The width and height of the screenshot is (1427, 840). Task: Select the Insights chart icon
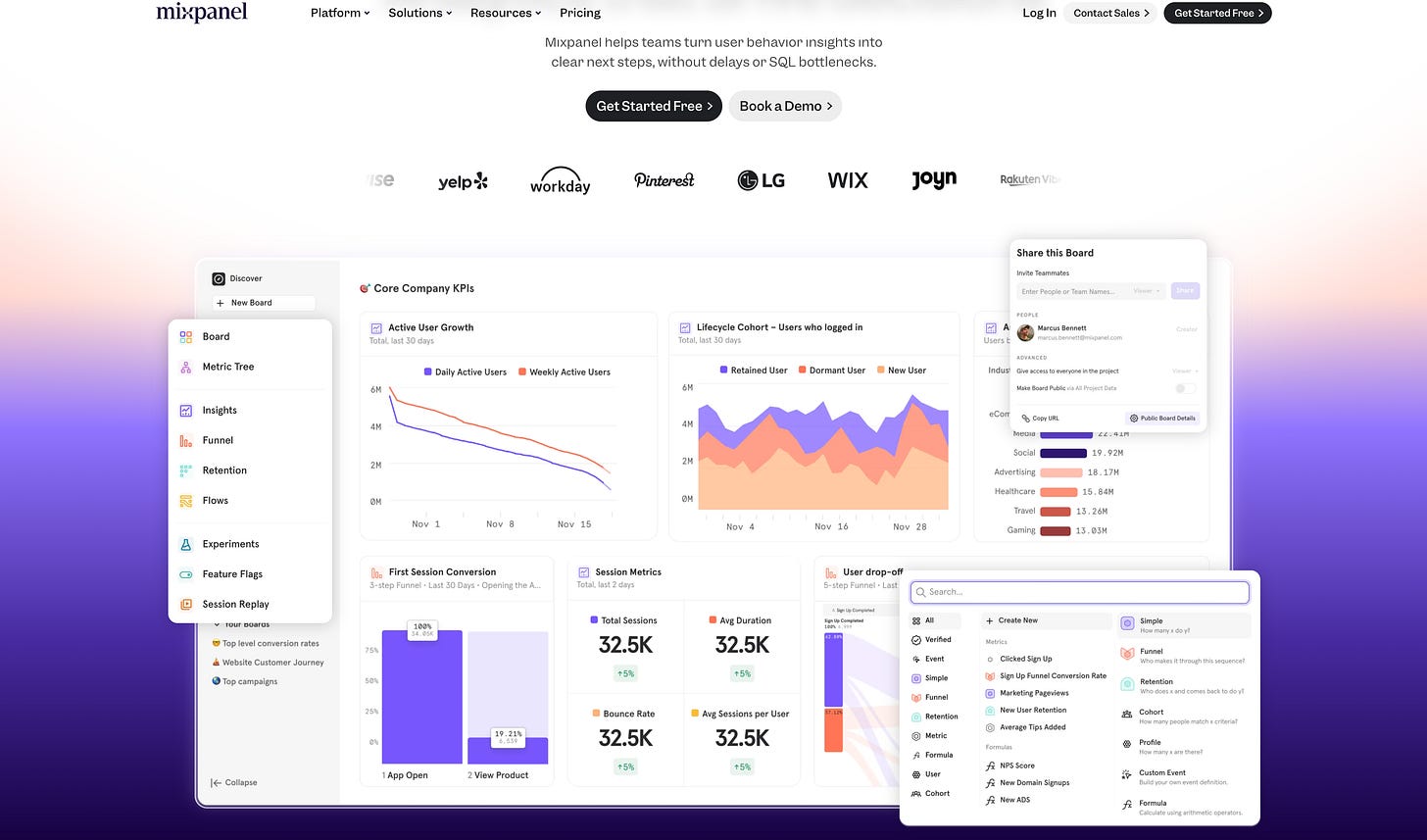(x=186, y=411)
